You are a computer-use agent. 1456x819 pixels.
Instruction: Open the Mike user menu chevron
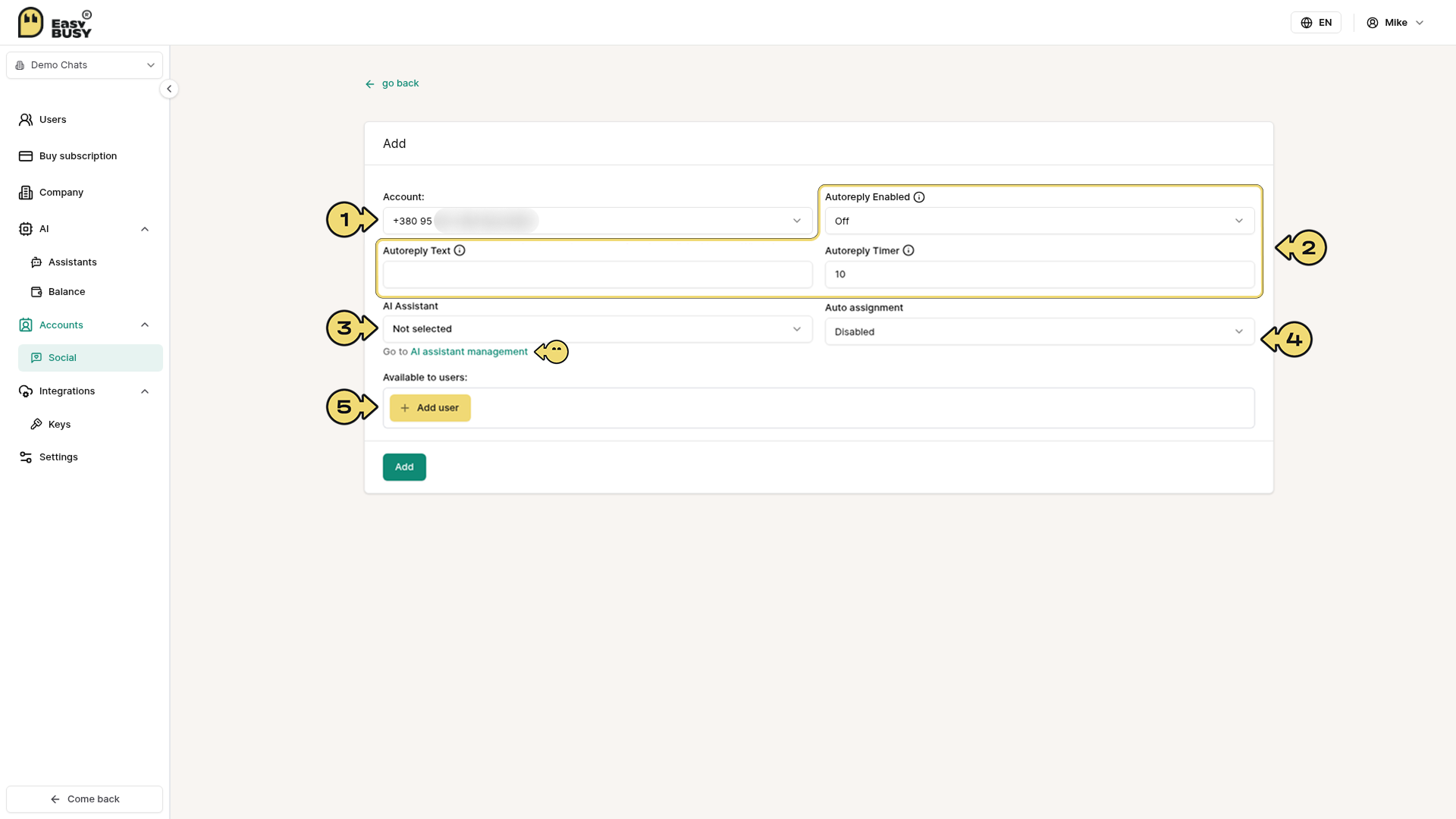tap(1420, 23)
